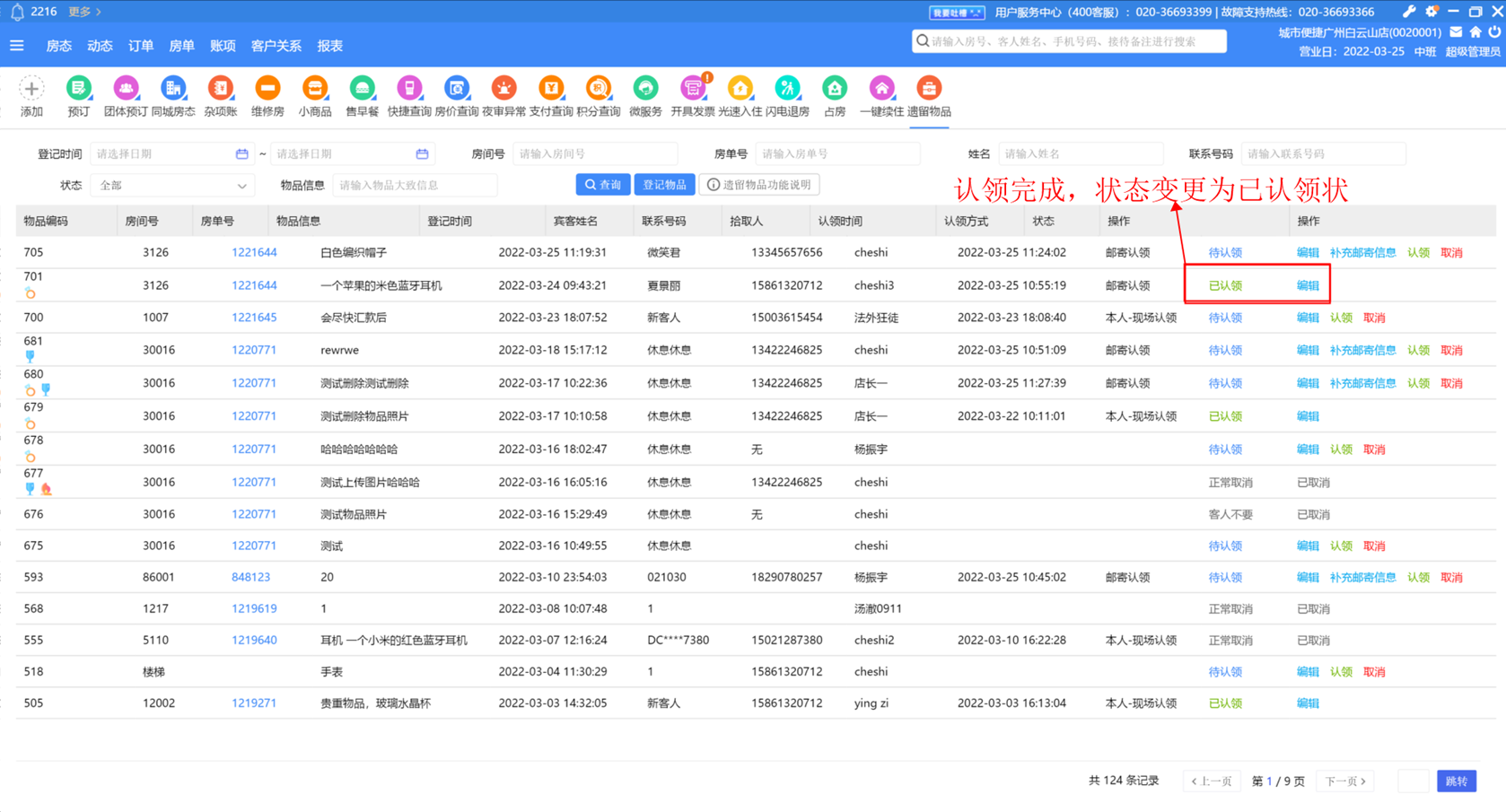Click the 我要吐槽 feedback badge
This screenshot has height=812, width=1506.
pos(956,13)
